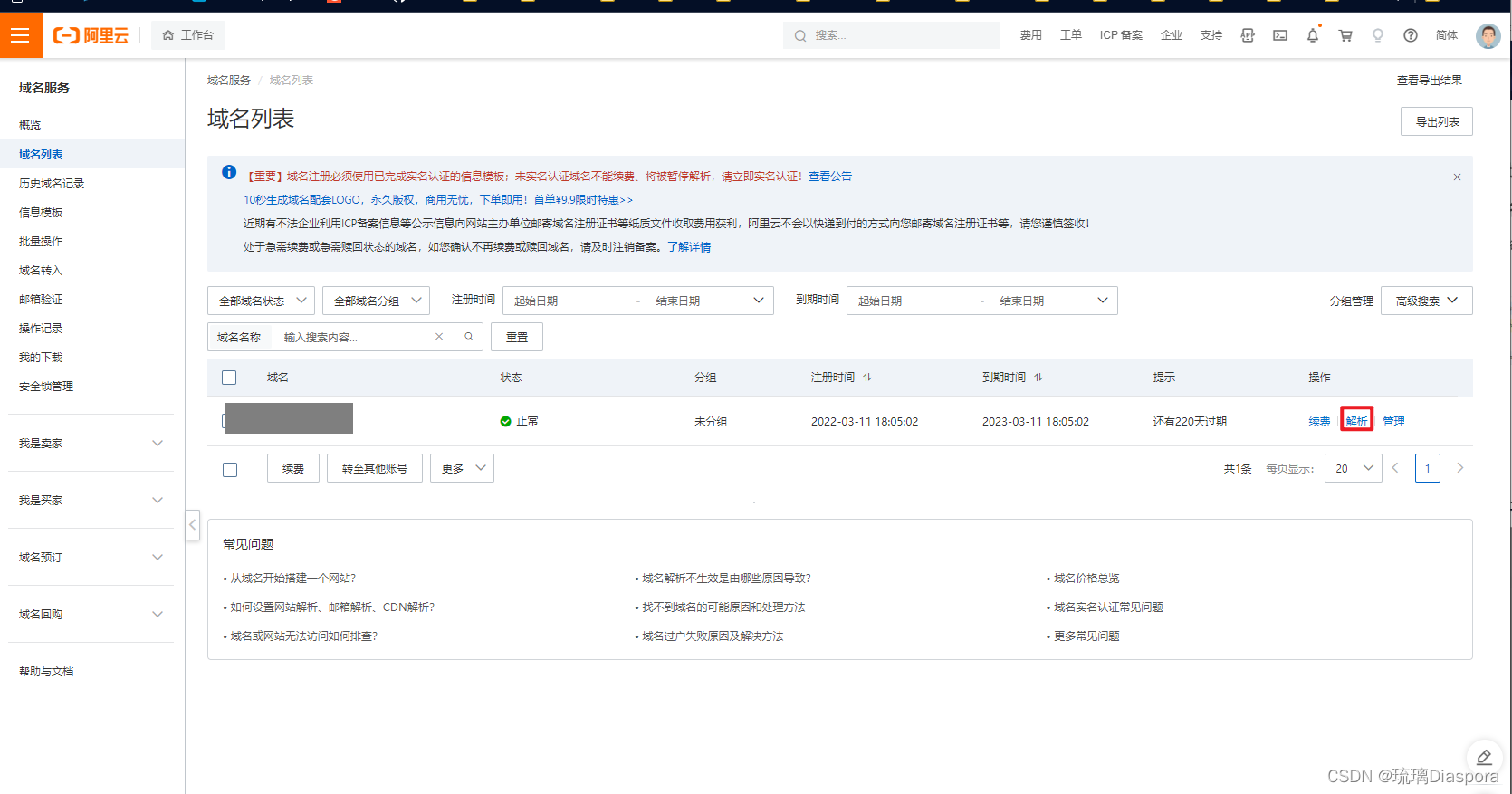Open the 全部域名状态 dropdown
The height and width of the screenshot is (794, 1512).
(261, 301)
